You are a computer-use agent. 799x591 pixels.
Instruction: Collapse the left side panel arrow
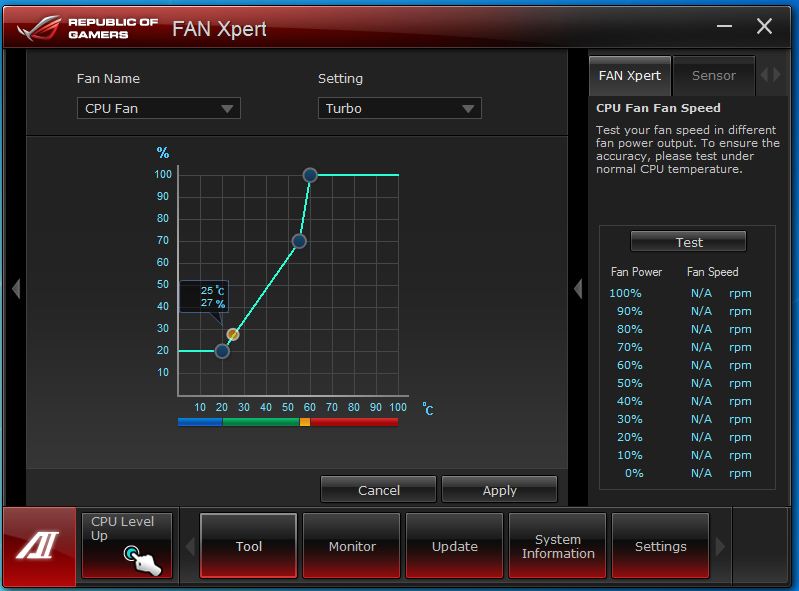(x=16, y=289)
